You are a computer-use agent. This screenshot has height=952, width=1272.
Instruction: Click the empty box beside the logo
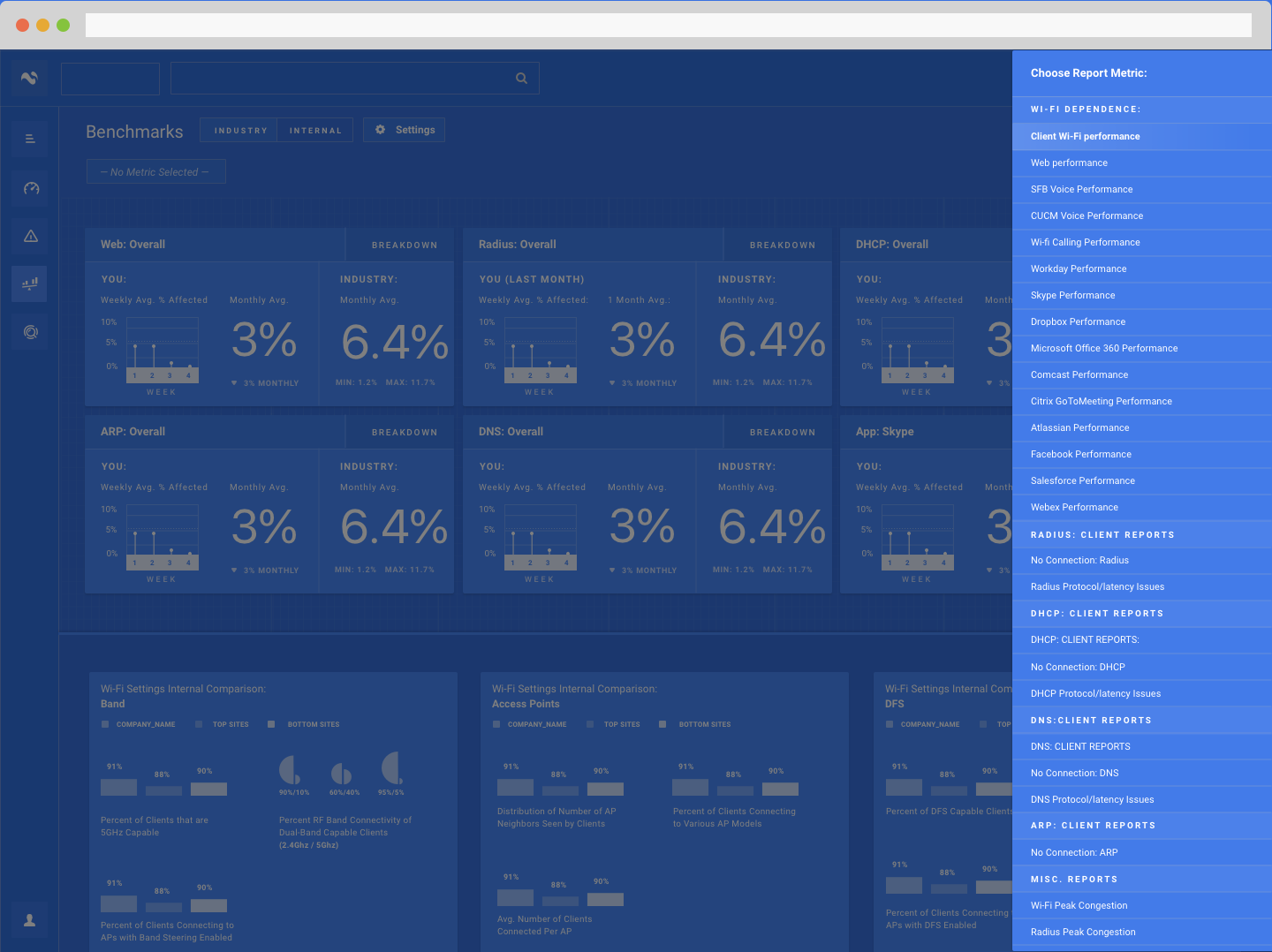click(x=110, y=79)
